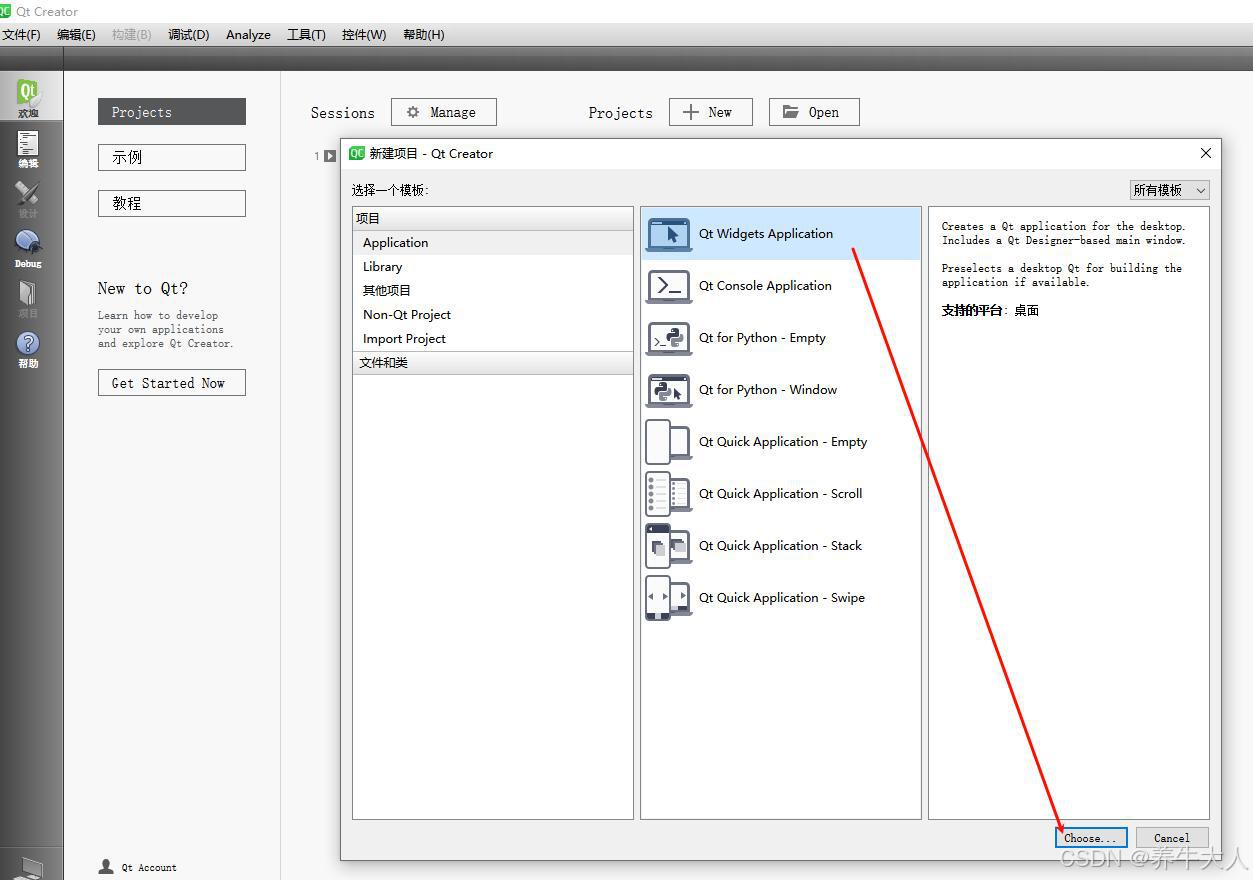Viewport: 1253px width, 880px height.
Task: Switch to the Debug mode icon
Action: [x=28, y=249]
